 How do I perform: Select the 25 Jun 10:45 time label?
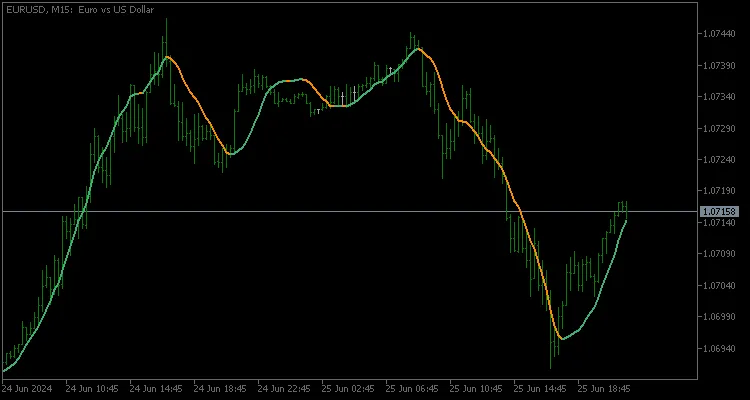(x=476, y=388)
